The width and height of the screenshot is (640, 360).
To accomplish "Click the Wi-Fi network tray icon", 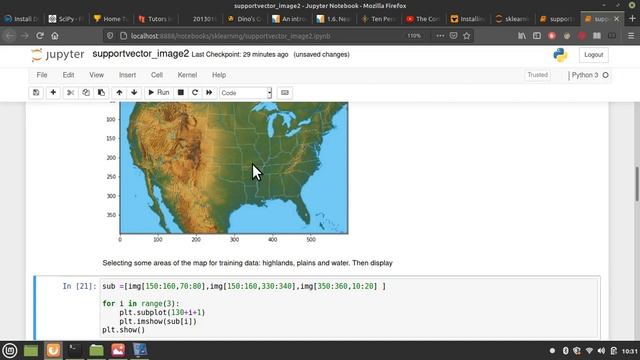I will [589, 351].
